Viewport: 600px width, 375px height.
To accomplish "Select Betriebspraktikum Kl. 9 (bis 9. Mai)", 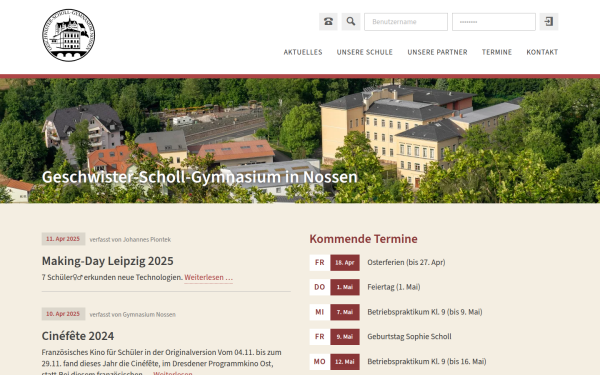I will (x=425, y=312).
